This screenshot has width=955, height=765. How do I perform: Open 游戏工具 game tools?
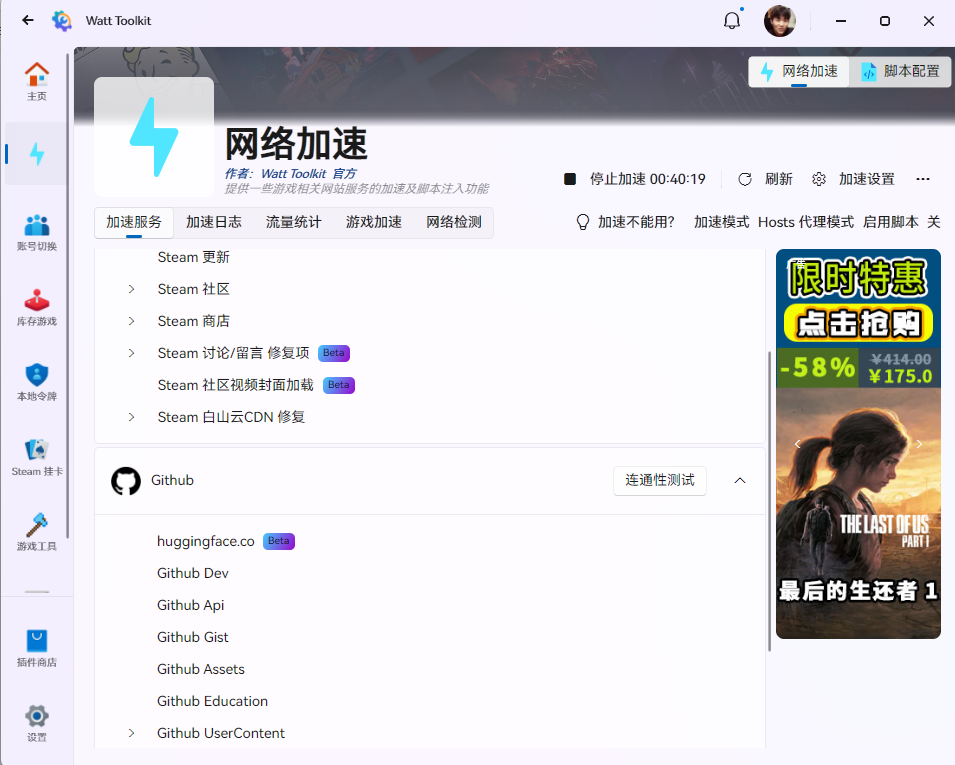(37, 532)
